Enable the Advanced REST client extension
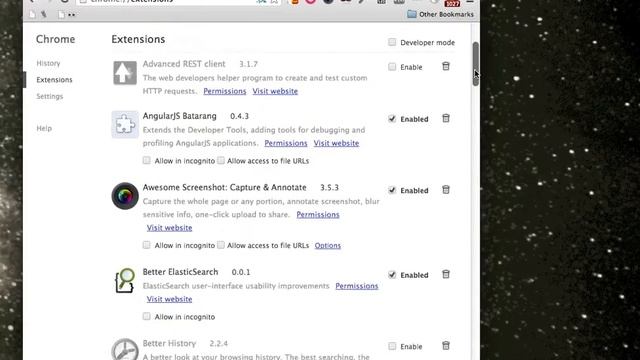 (392, 67)
